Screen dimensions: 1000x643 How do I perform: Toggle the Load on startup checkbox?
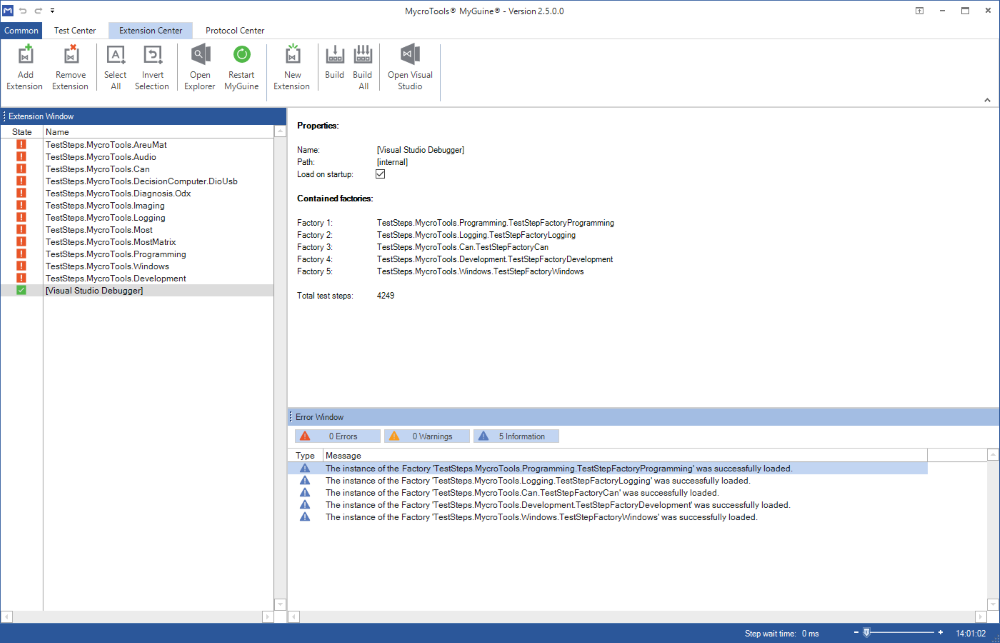(380, 174)
